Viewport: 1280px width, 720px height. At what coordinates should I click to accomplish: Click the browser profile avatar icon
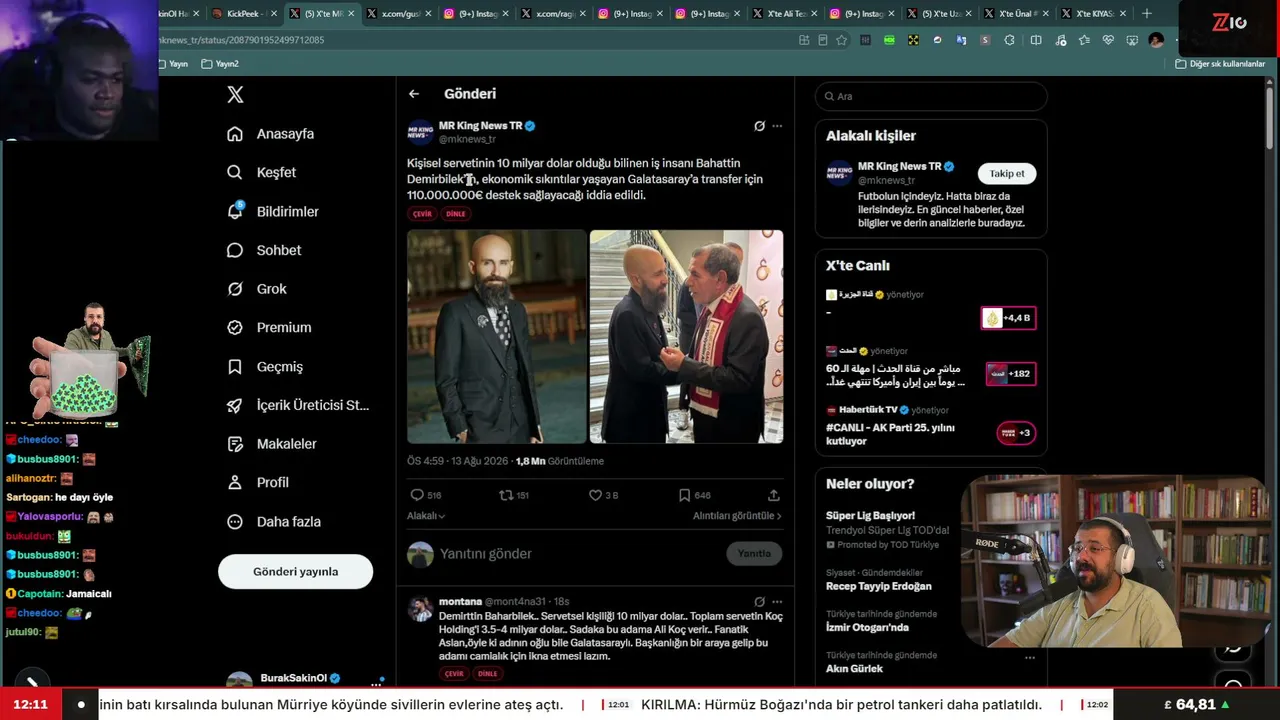pyautogui.click(x=1156, y=40)
